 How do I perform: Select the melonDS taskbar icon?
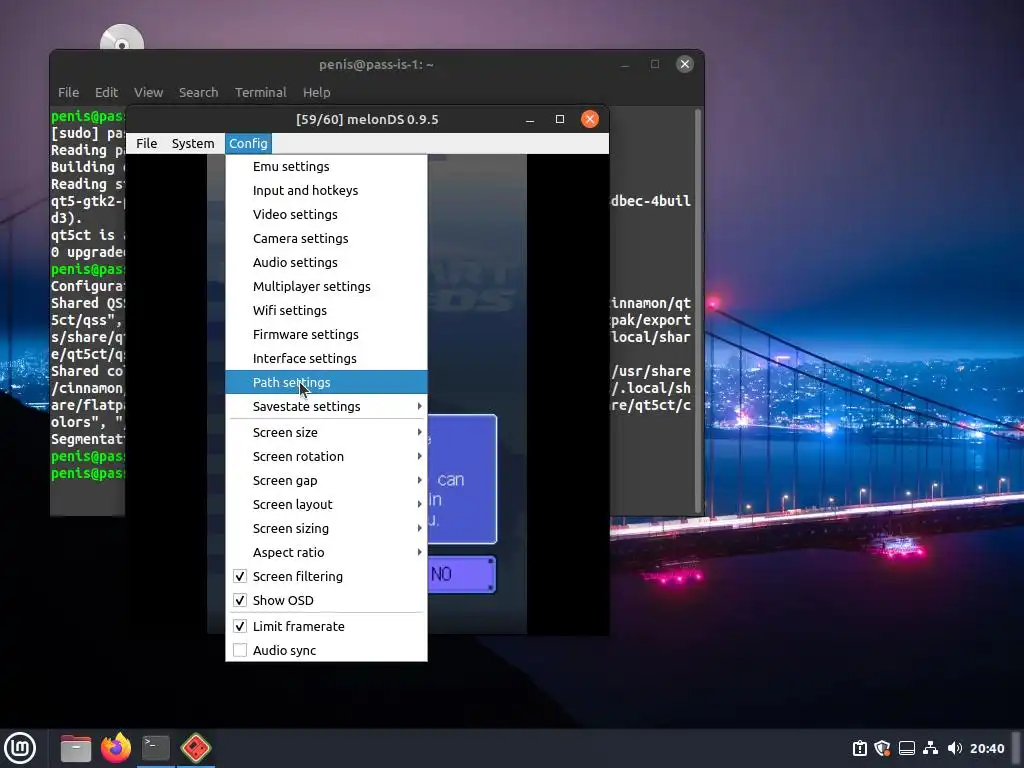[196, 748]
